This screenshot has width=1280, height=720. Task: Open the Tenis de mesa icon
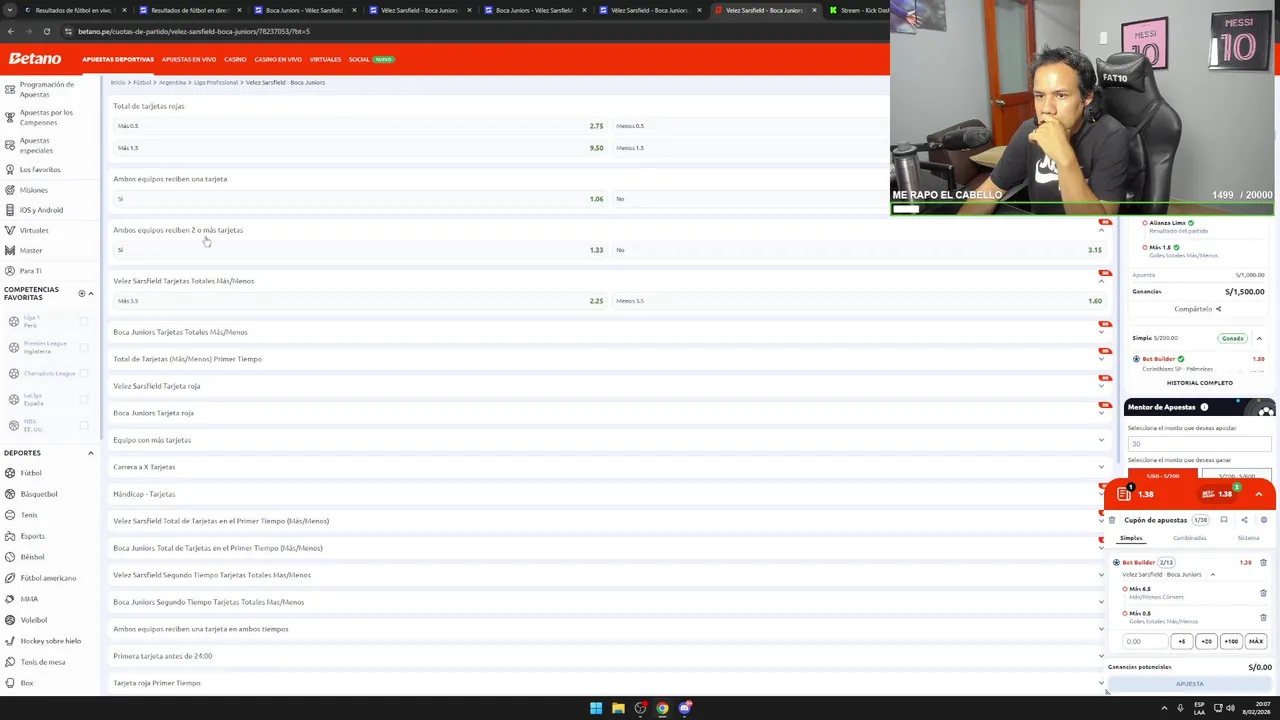tap(10, 662)
